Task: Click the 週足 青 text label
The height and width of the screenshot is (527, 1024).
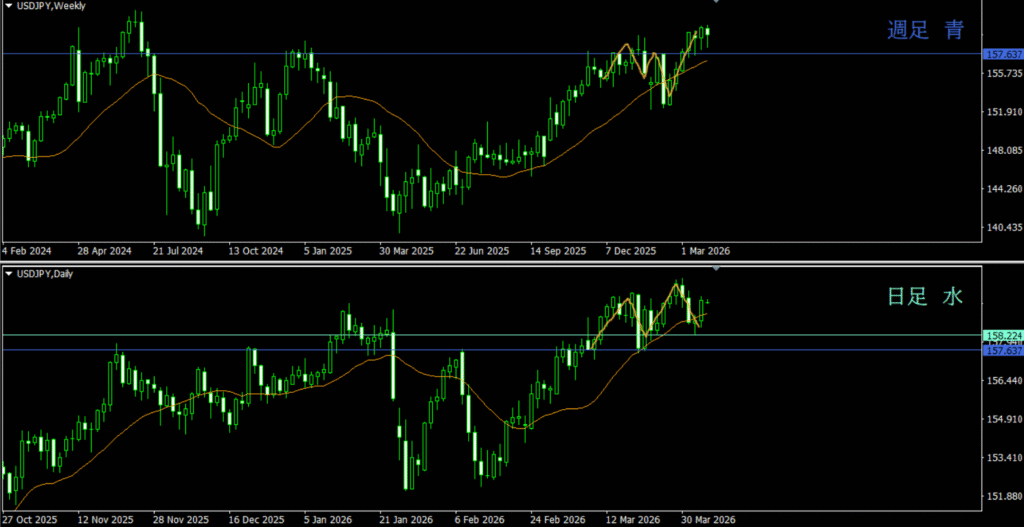Action: (926, 31)
